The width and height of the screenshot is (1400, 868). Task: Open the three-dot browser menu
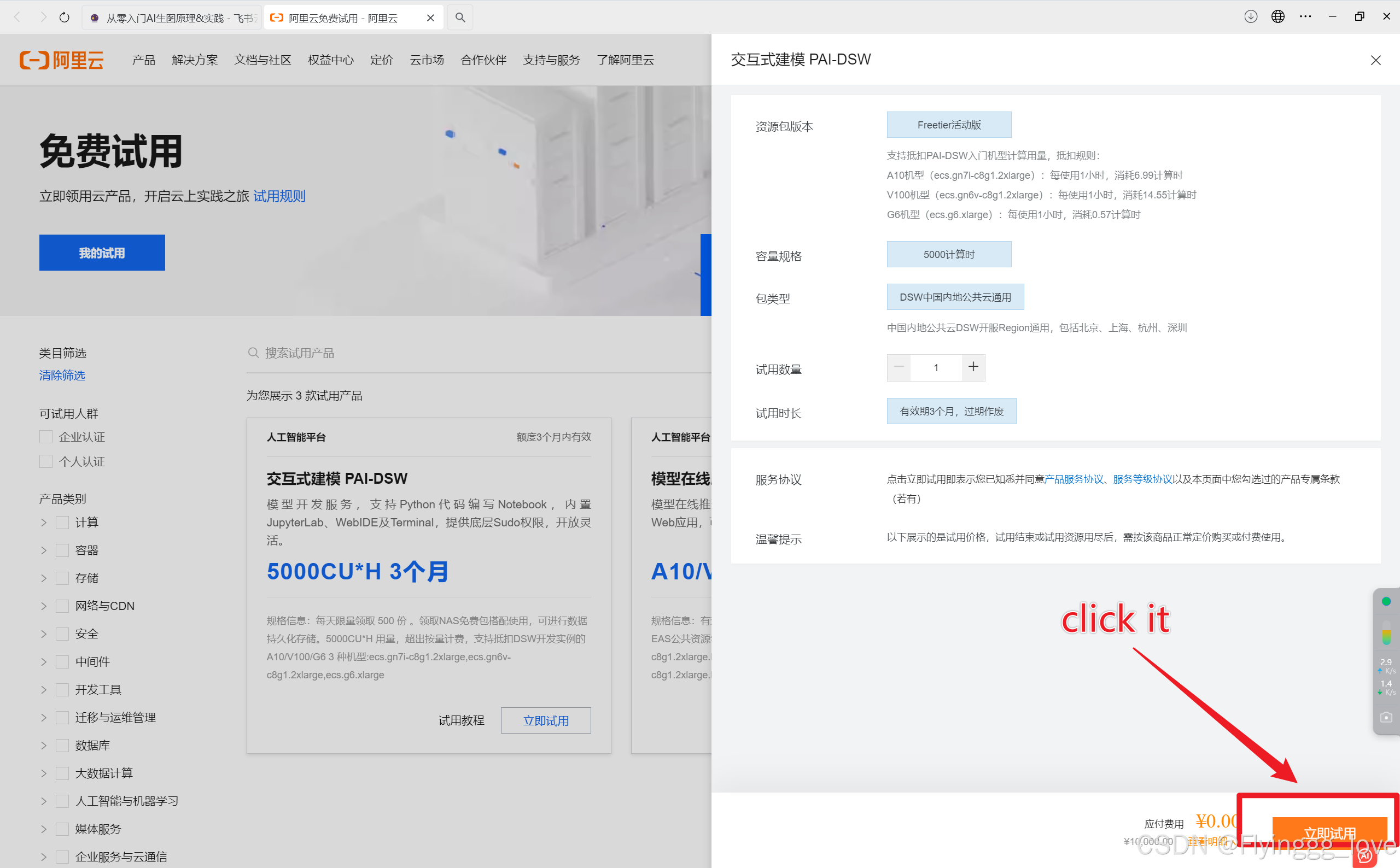[x=1305, y=16]
